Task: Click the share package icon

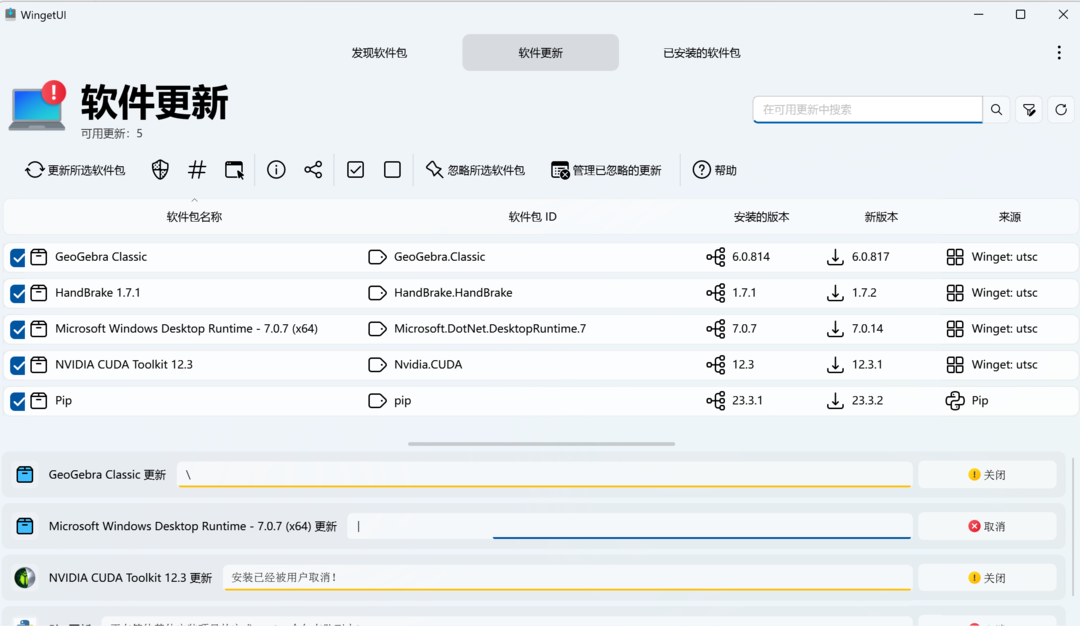Action: click(313, 169)
